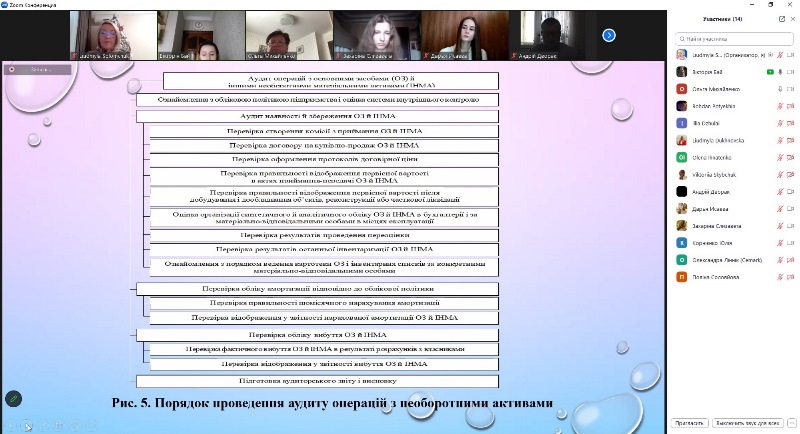The width and height of the screenshot is (800, 434).
Task: Select Liudmyla S. video thumbnail
Action: (113, 35)
